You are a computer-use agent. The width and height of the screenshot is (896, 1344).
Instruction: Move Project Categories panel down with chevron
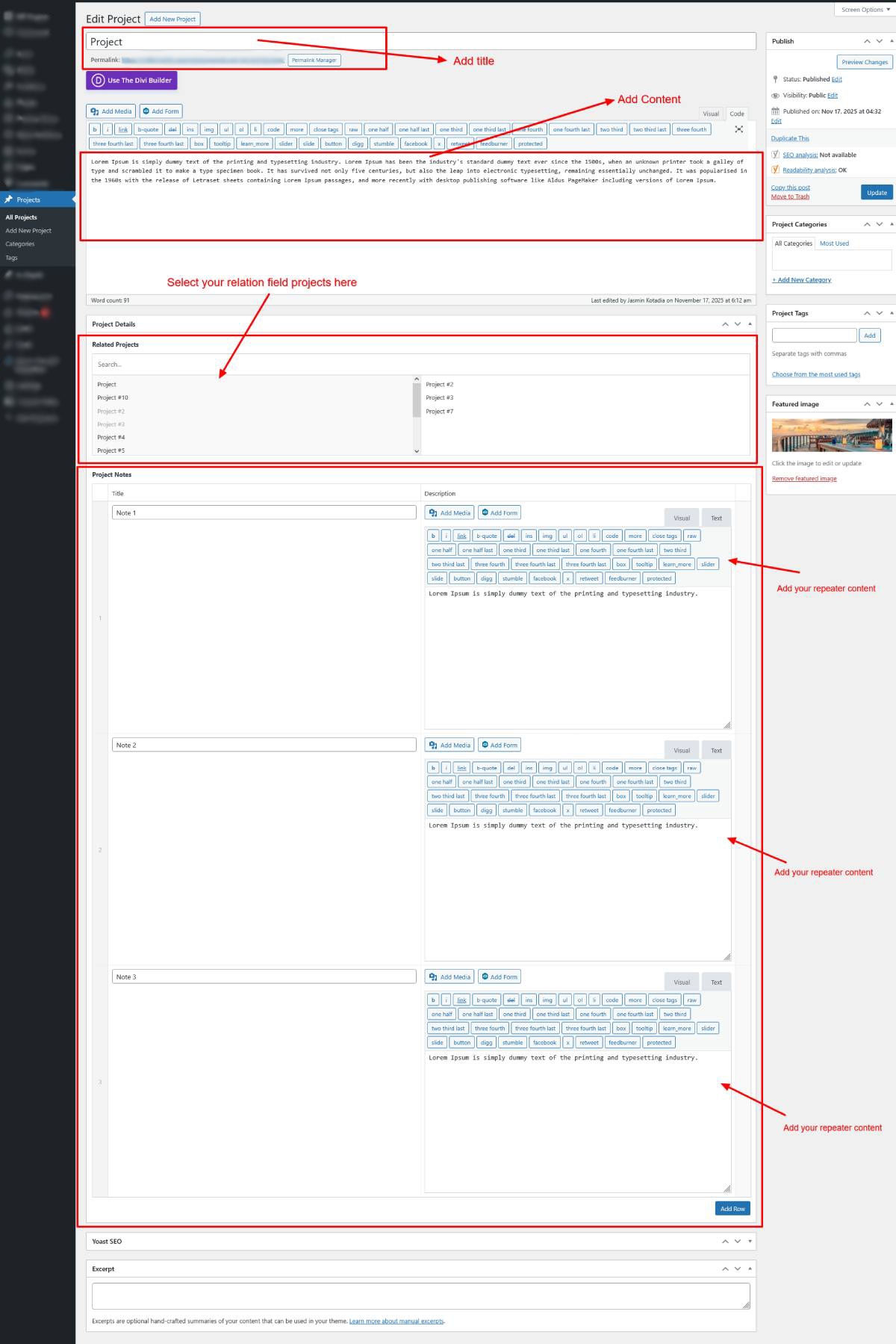point(880,224)
